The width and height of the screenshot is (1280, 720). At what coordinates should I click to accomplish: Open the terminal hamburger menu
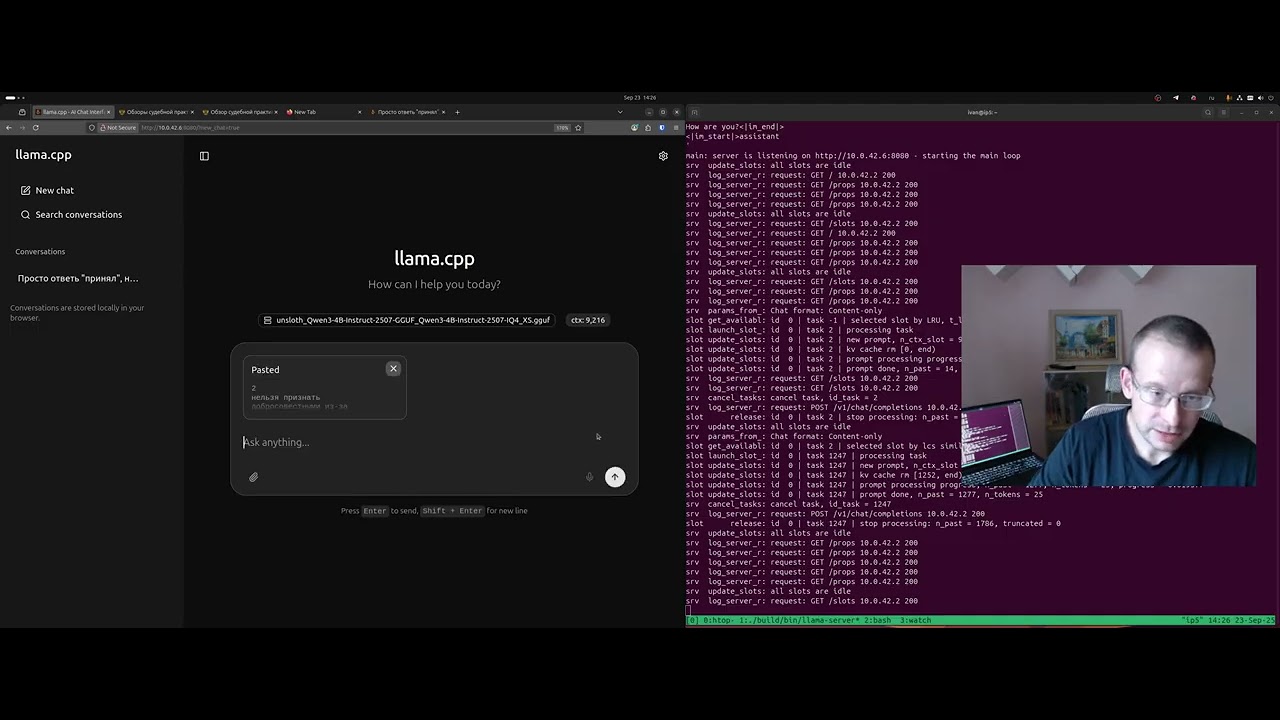pyautogui.click(x=1224, y=112)
